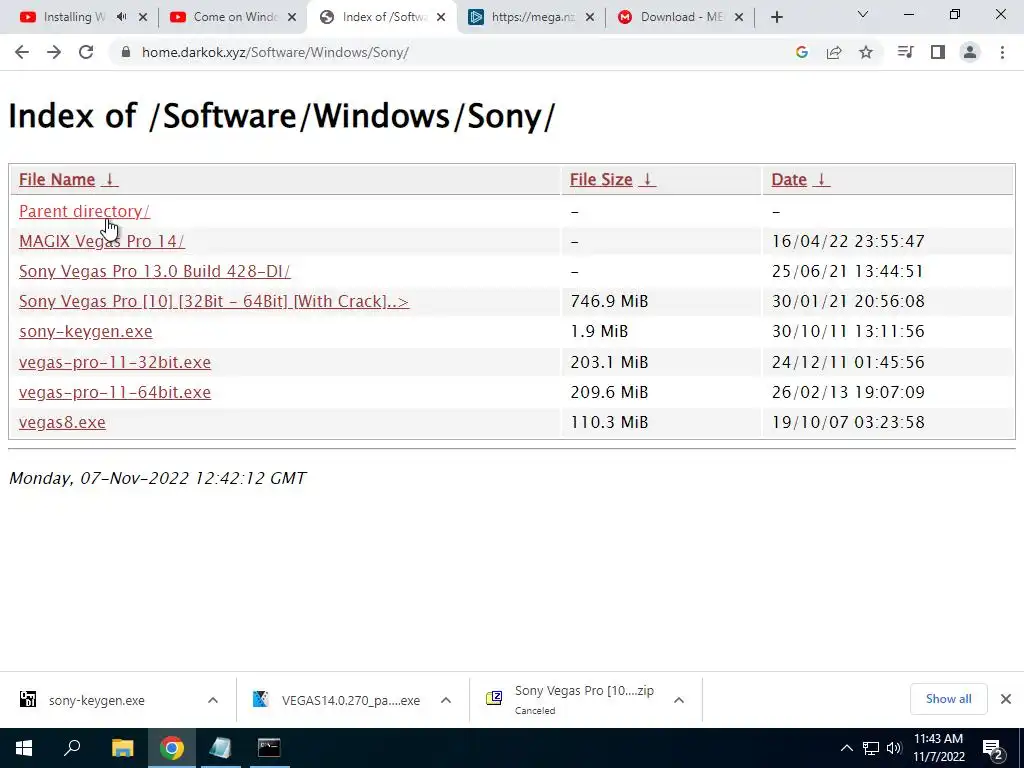The image size is (1024, 768).
Task: Open network status in system tray
Action: (x=871, y=748)
